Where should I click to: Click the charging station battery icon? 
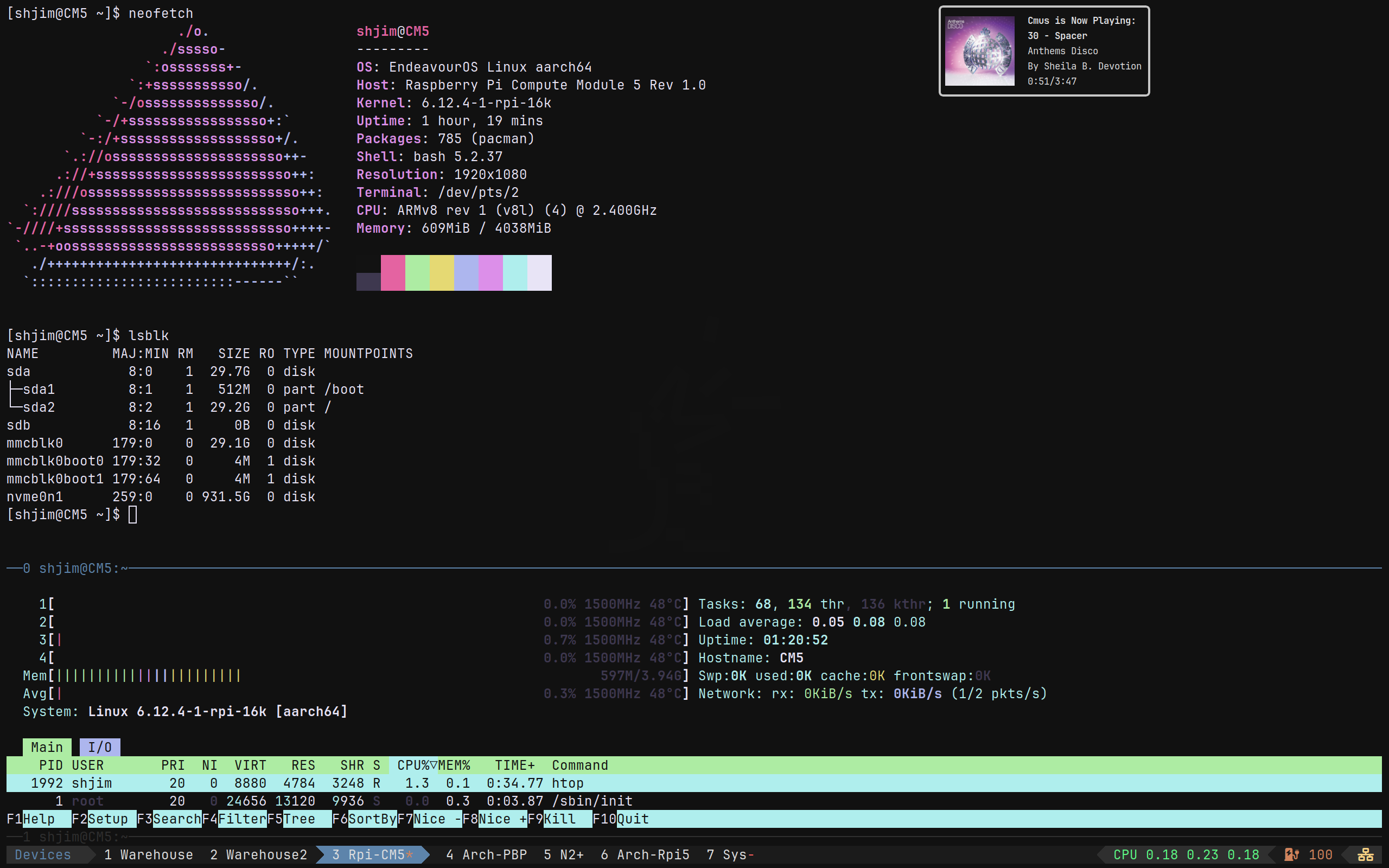pyautogui.click(x=1292, y=855)
